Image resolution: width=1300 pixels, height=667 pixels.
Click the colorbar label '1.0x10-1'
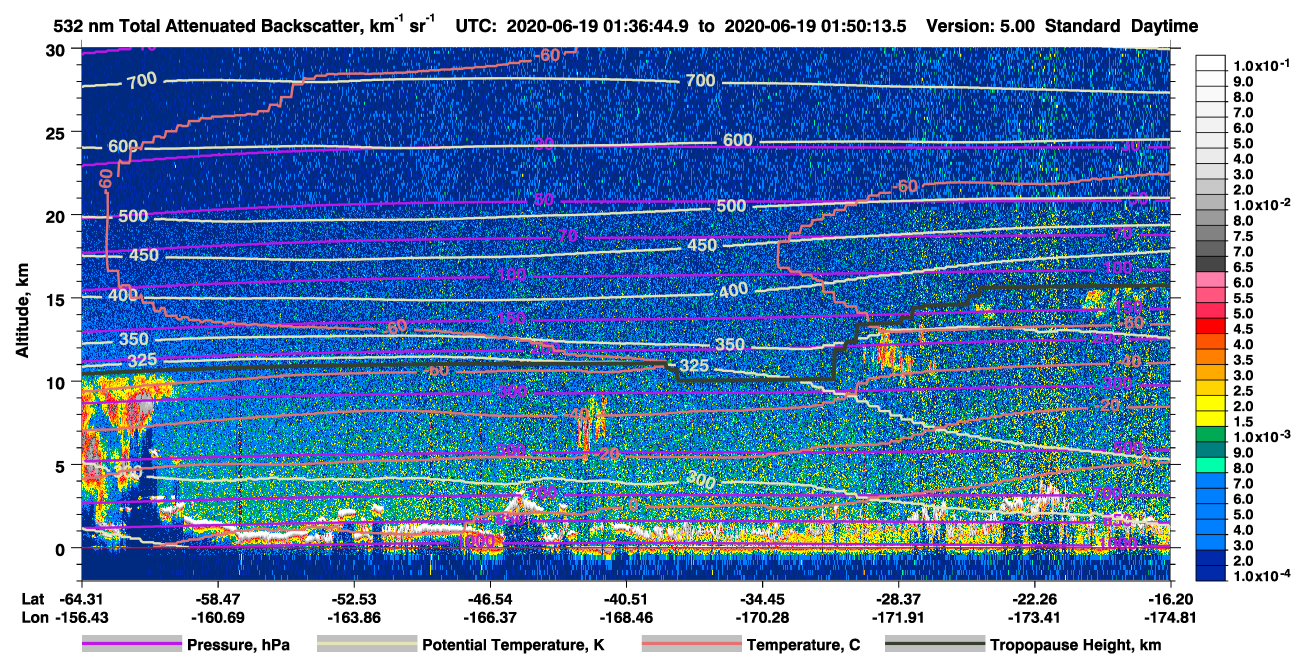[x=1264, y=65]
